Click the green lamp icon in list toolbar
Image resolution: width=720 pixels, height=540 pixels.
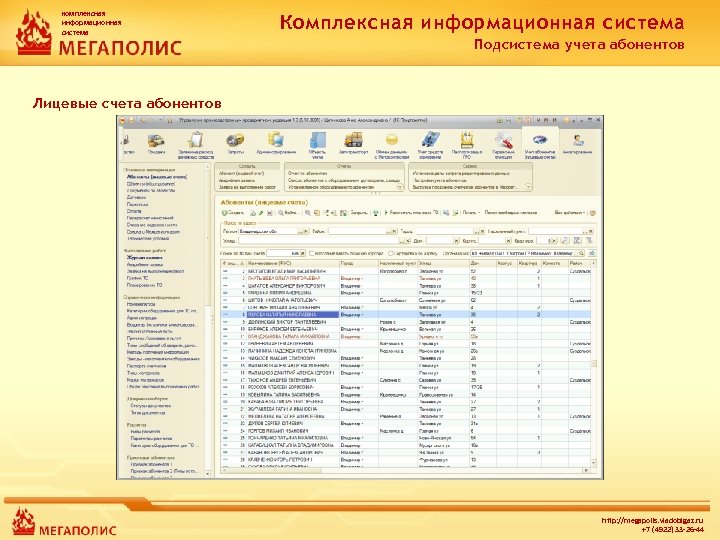(x=376, y=213)
